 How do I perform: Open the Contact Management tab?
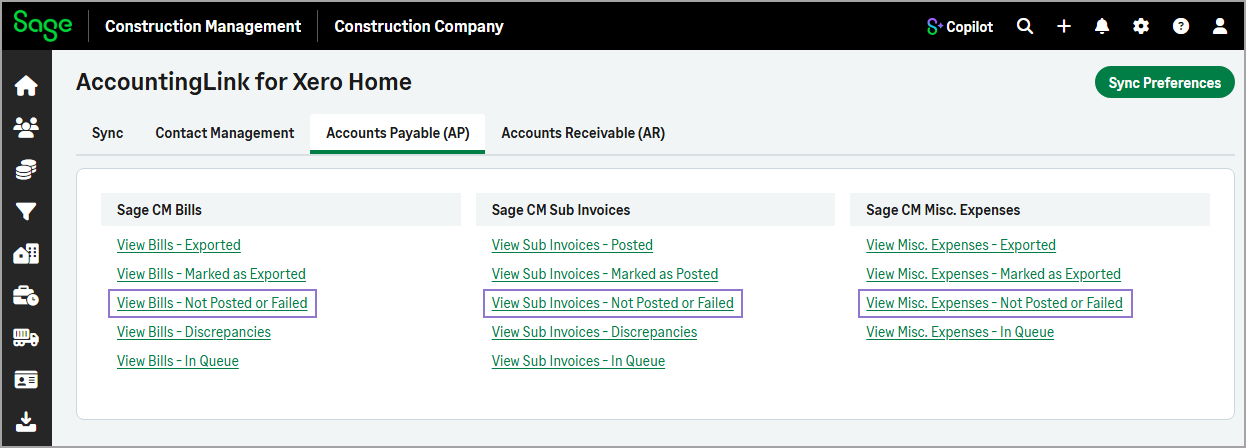point(225,133)
